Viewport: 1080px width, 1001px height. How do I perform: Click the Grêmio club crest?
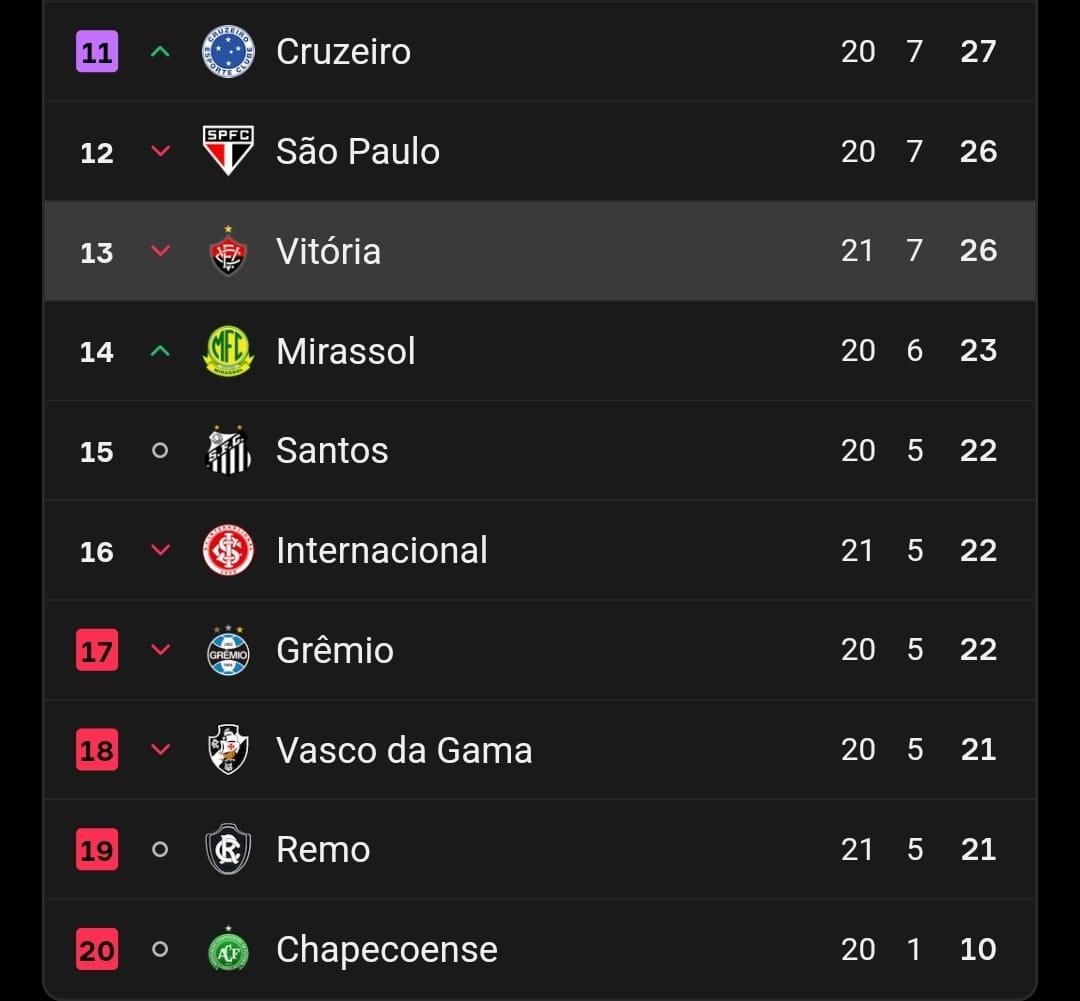point(228,650)
